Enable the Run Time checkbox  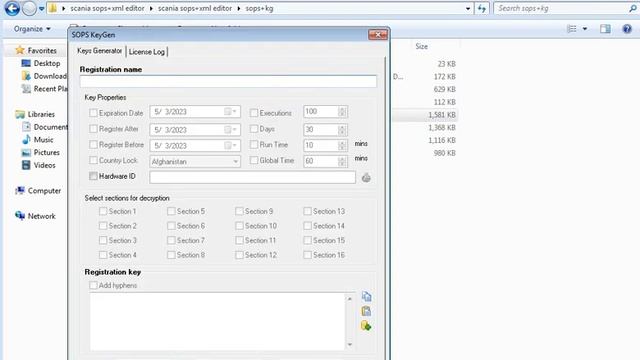(x=254, y=144)
